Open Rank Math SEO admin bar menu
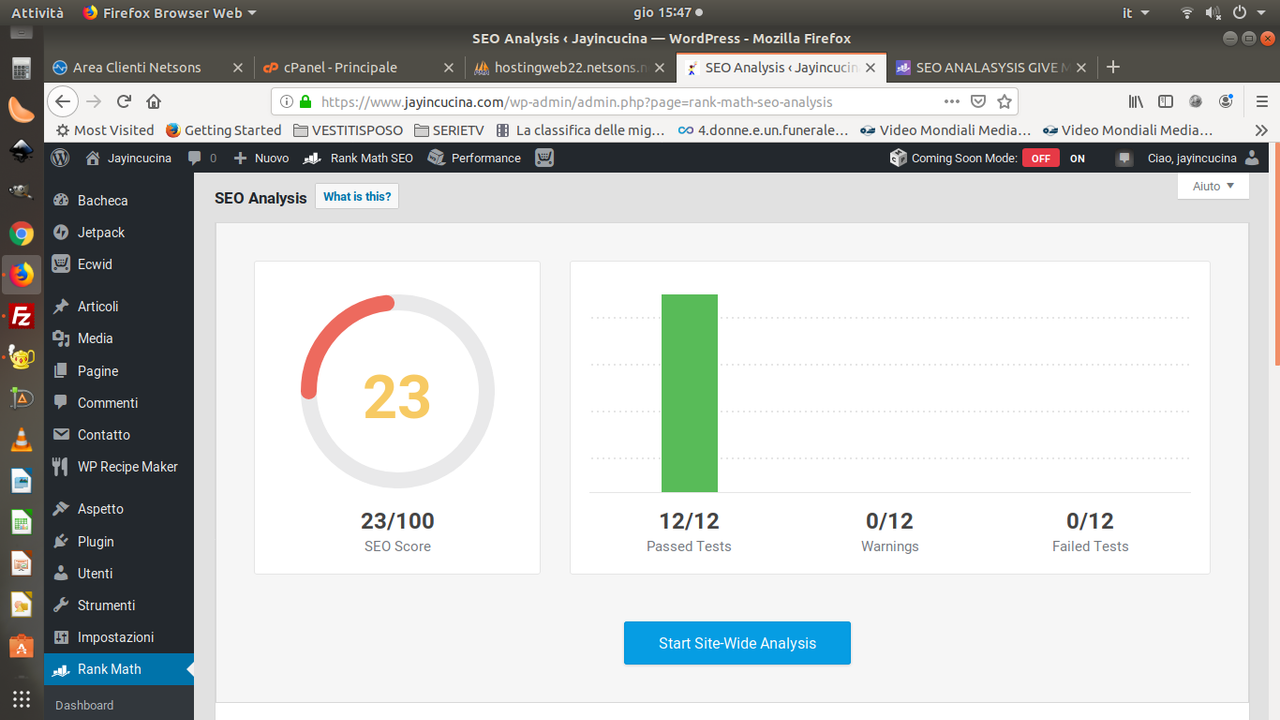 click(x=358, y=158)
